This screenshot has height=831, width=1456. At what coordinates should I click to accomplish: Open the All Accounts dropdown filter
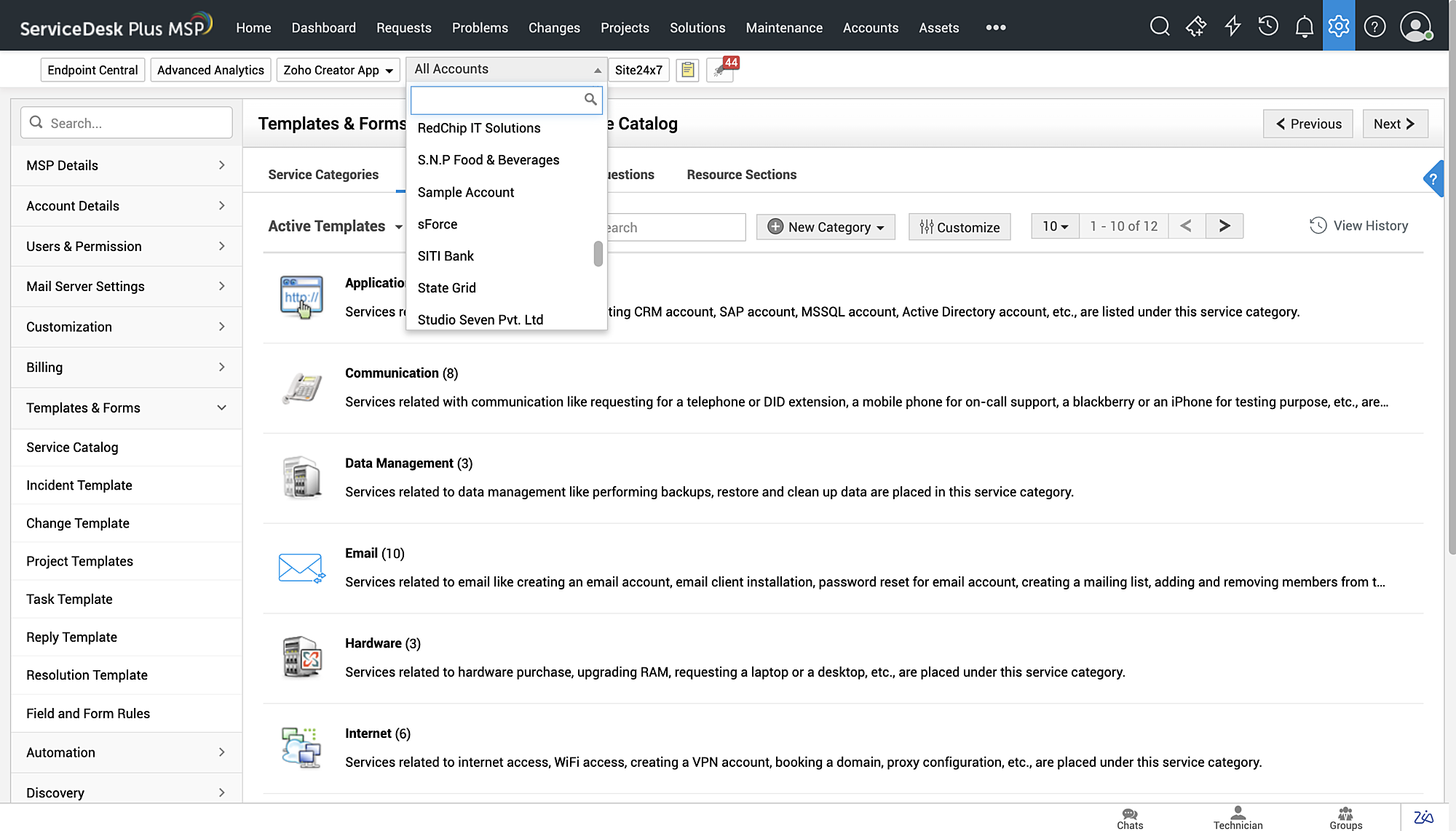pos(505,68)
